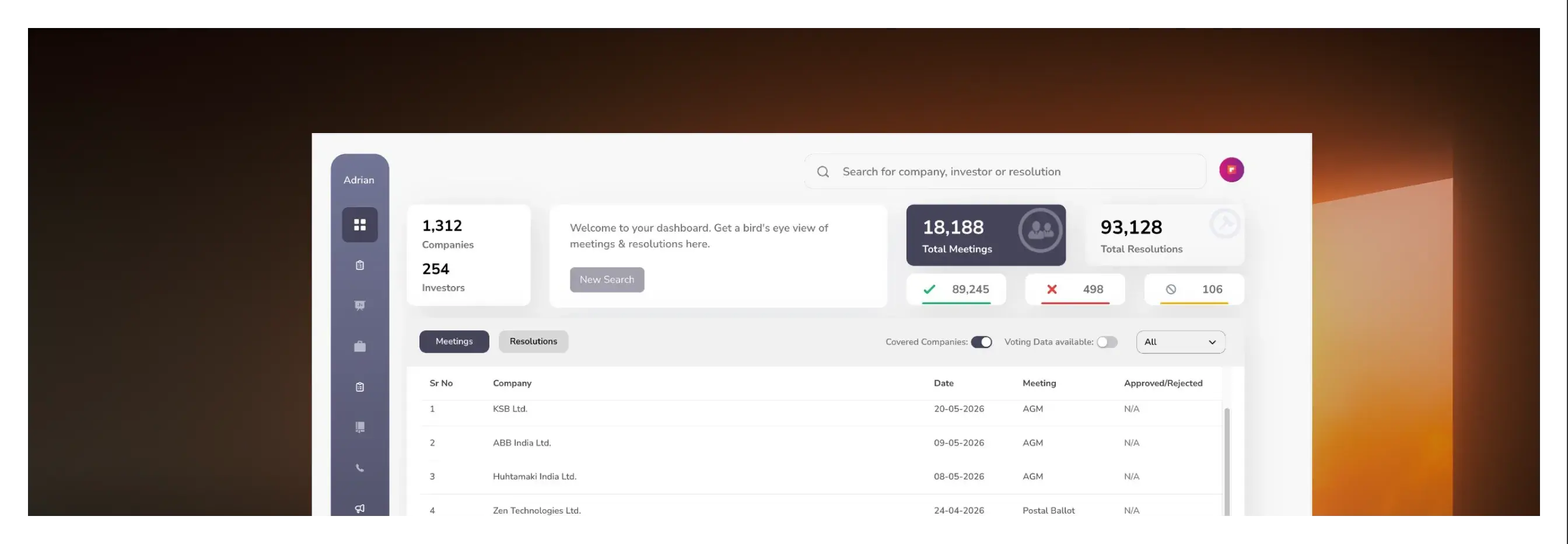Open the dashboard grid icon in sidebar
1568x544 pixels.
[x=360, y=225]
